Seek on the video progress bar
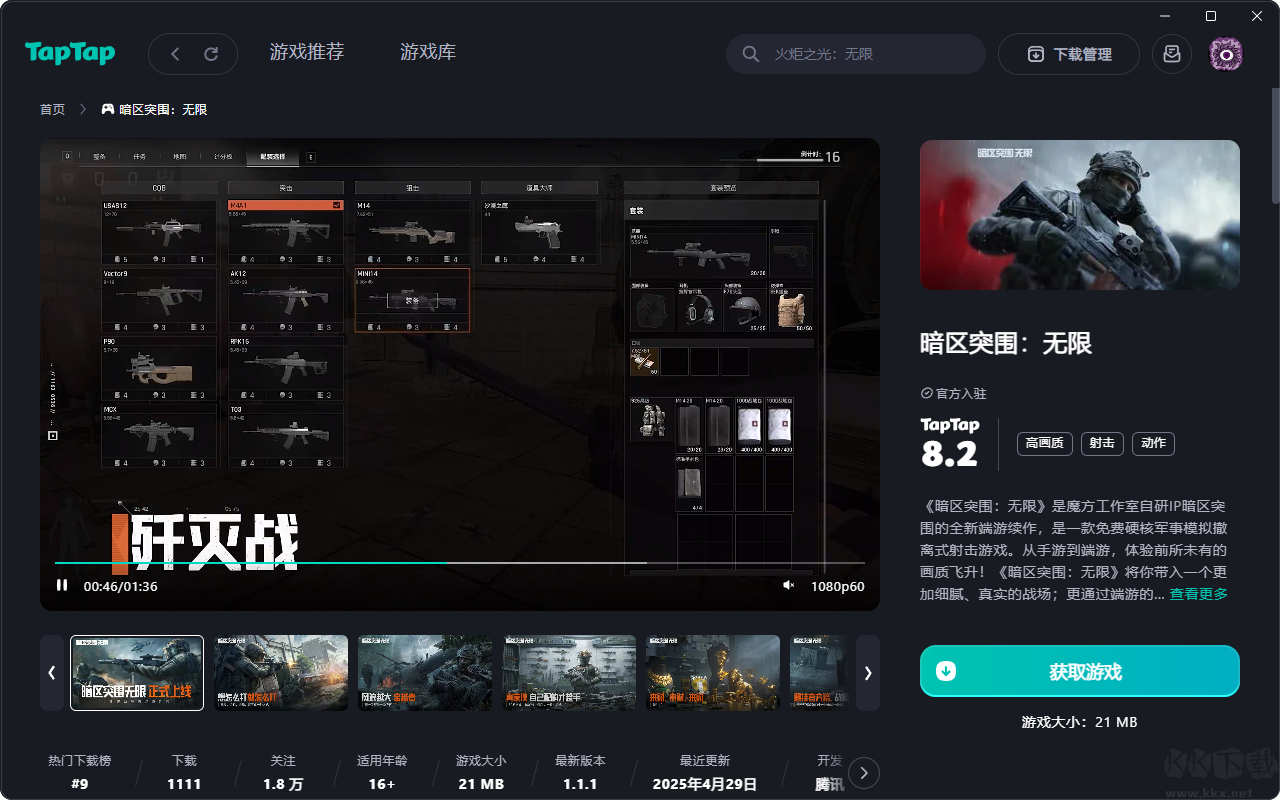 click(459, 563)
